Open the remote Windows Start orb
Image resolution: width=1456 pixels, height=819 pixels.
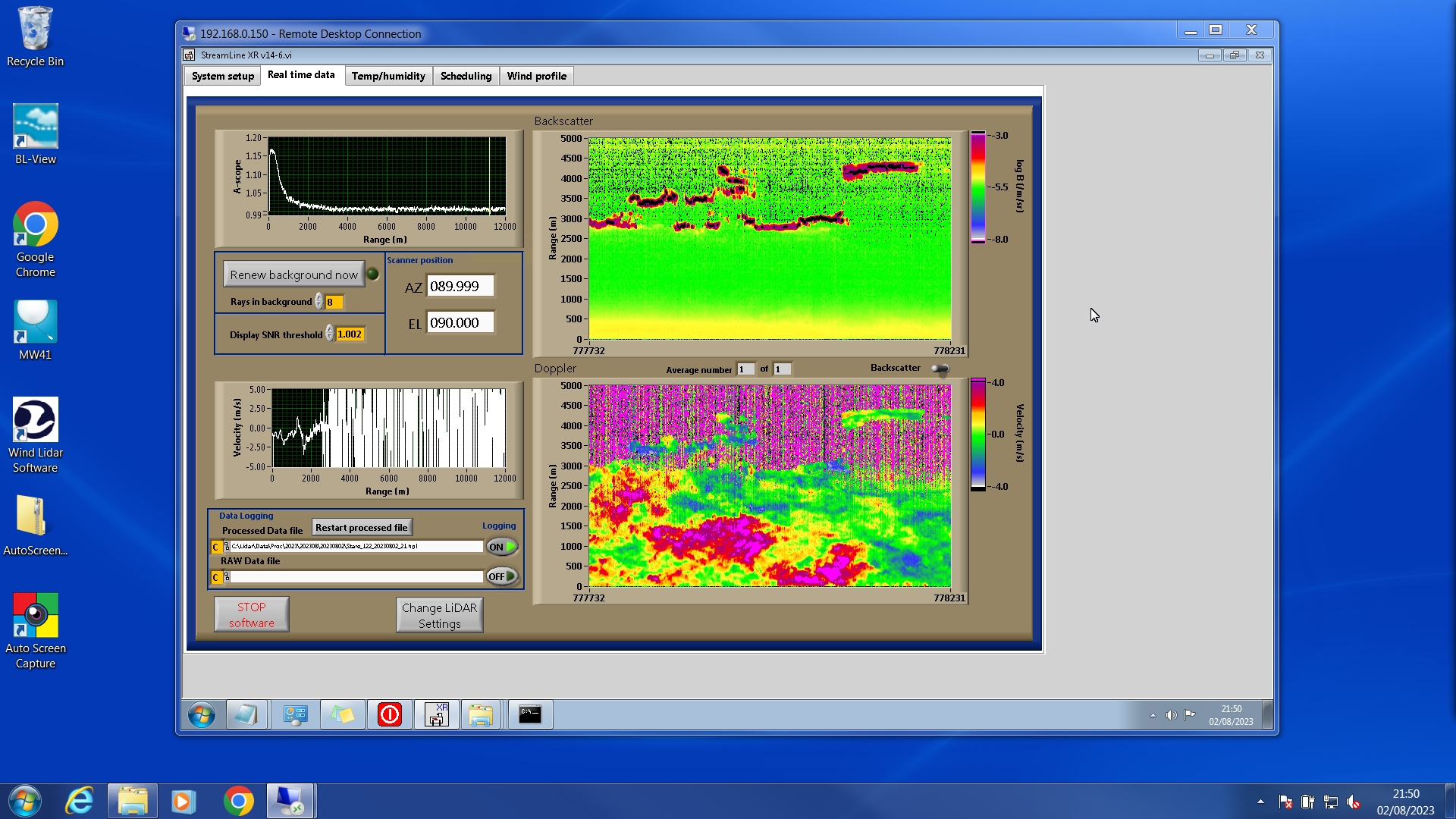coord(202,714)
